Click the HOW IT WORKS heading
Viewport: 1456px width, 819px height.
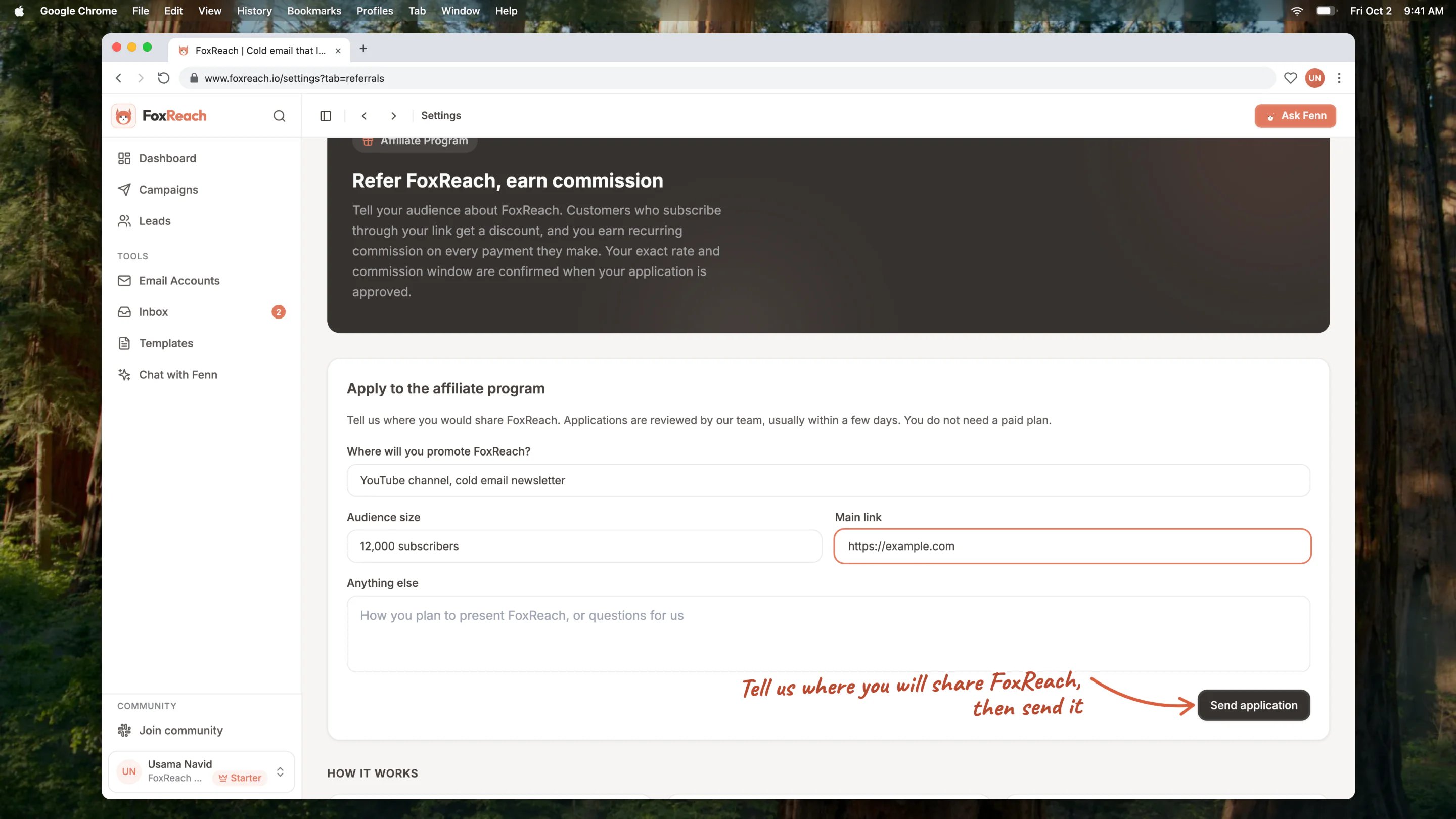pyautogui.click(x=373, y=773)
